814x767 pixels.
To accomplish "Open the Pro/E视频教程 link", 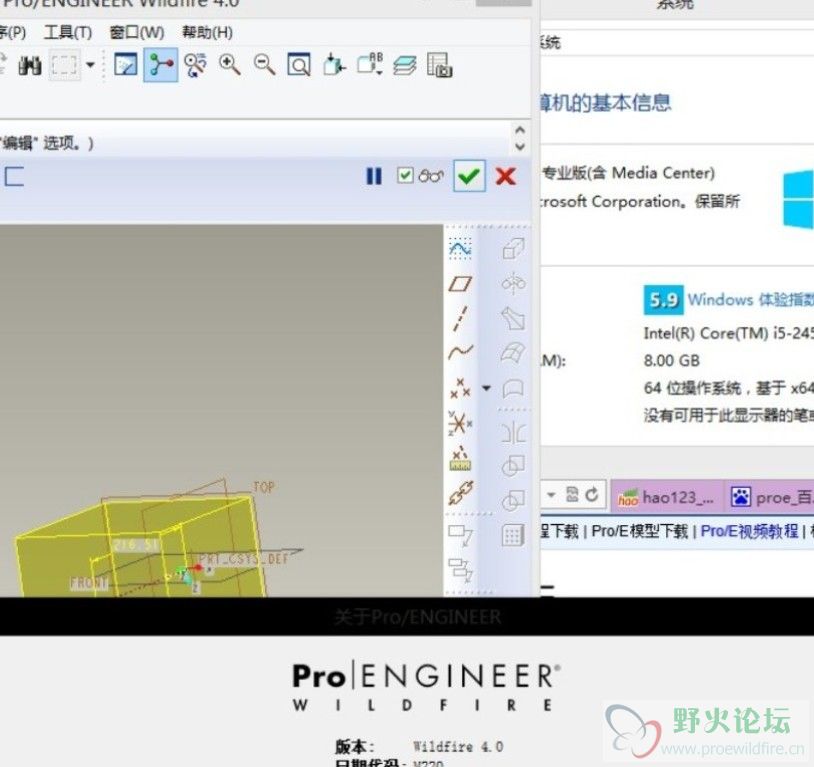I will 750,531.
